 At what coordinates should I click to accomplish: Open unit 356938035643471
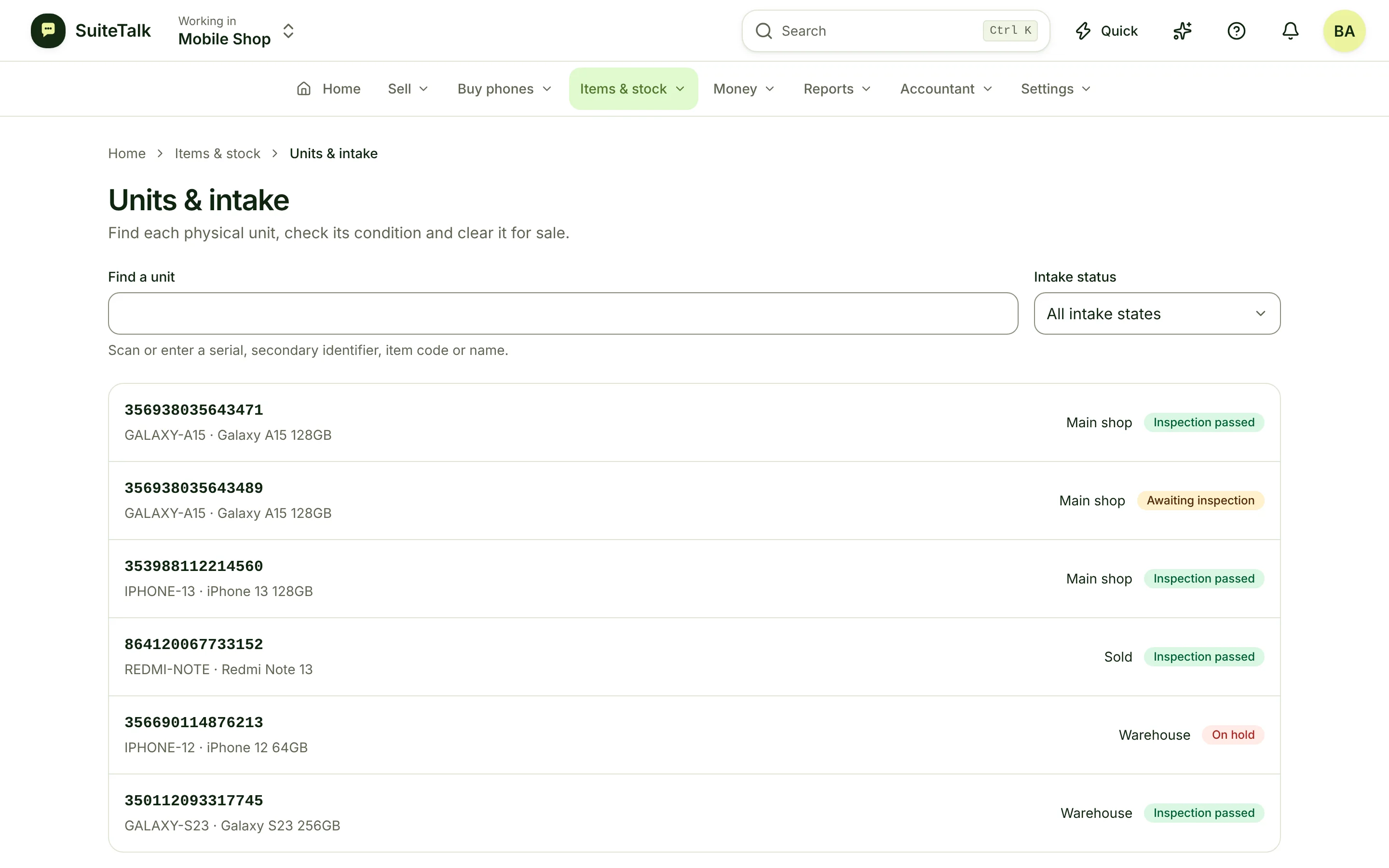click(694, 422)
